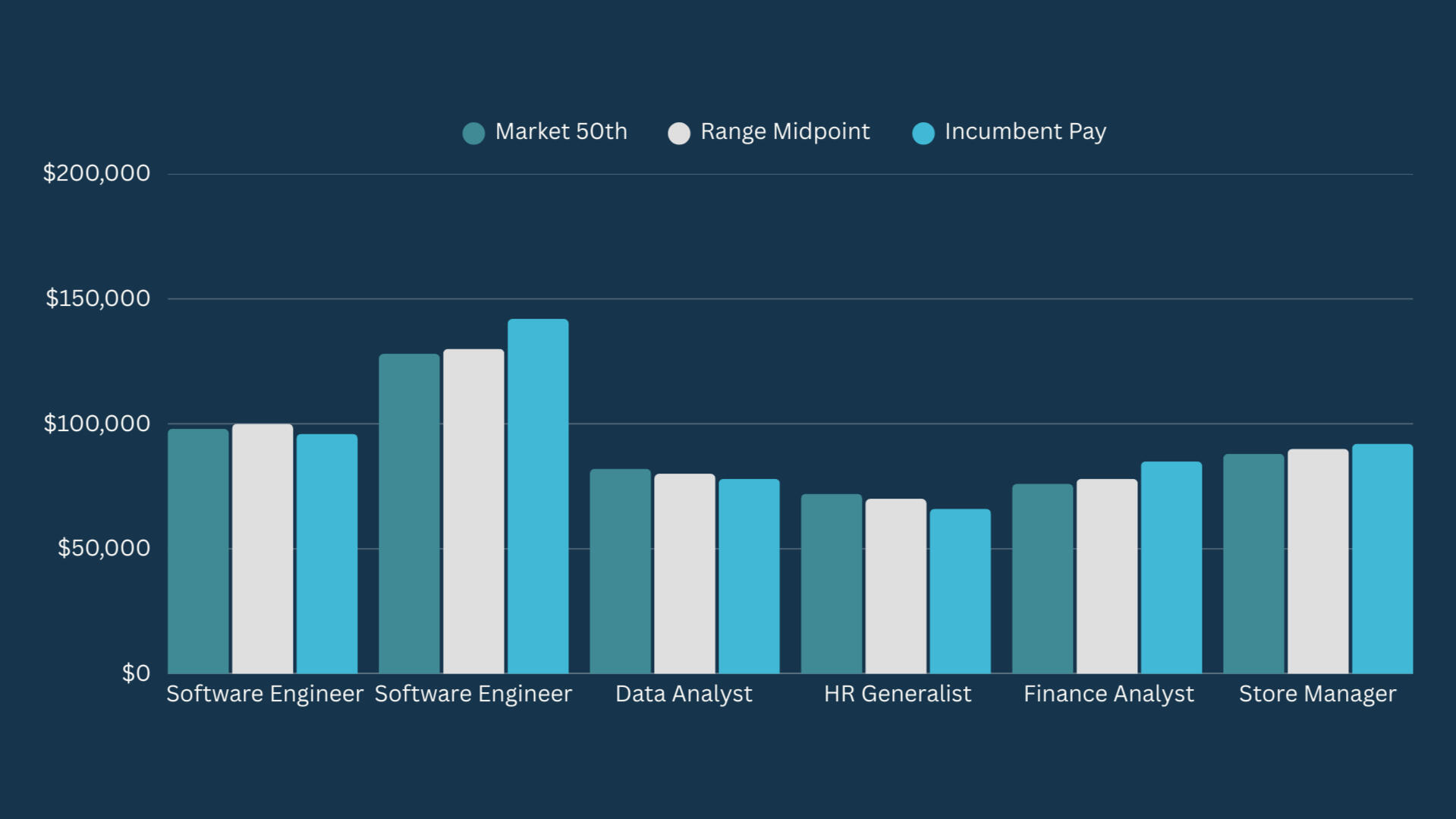The height and width of the screenshot is (819, 1456).
Task: Click the tallest Incumbent Pay bar in the chart
Action: tap(538, 496)
